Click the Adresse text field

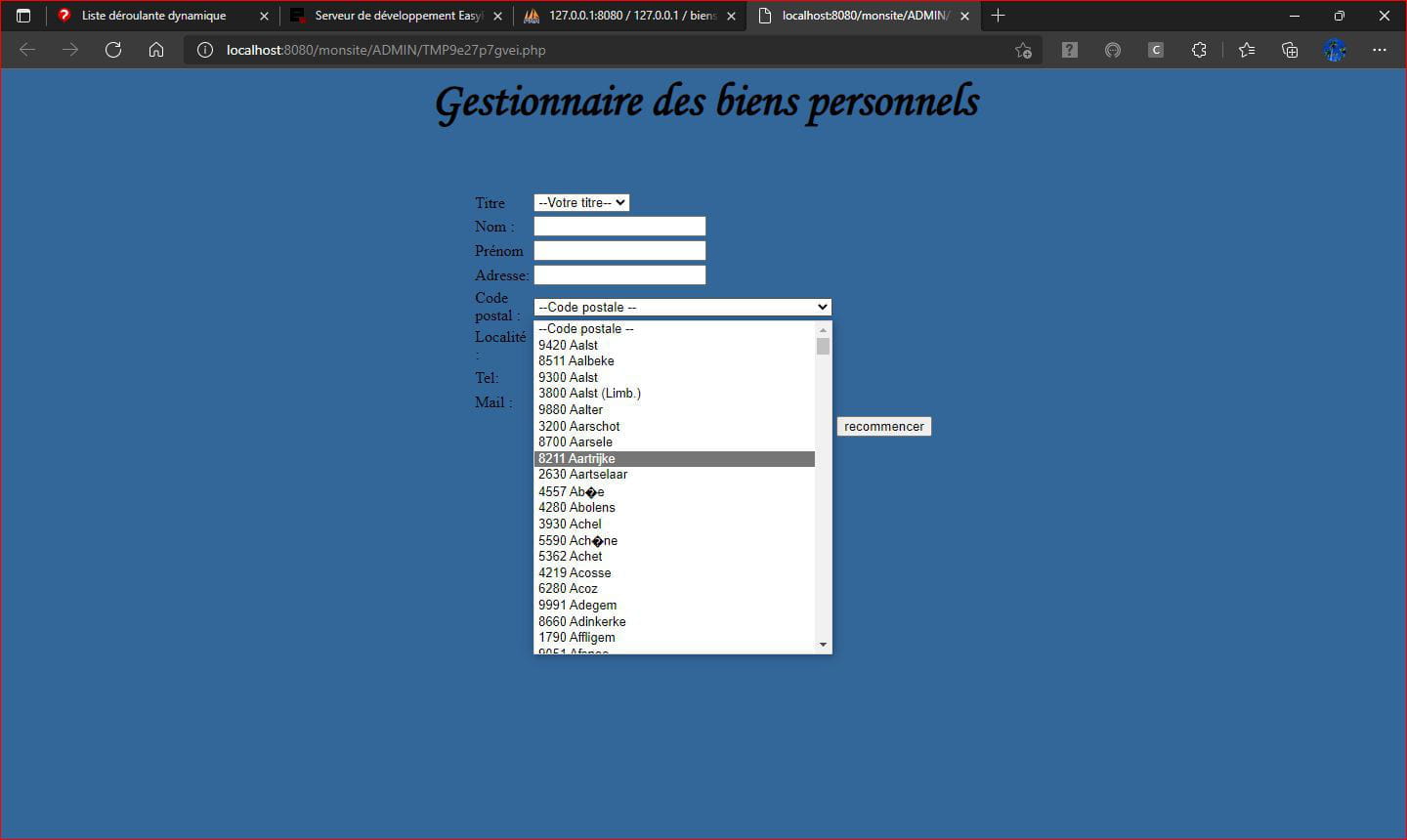[x=619, y=275]
